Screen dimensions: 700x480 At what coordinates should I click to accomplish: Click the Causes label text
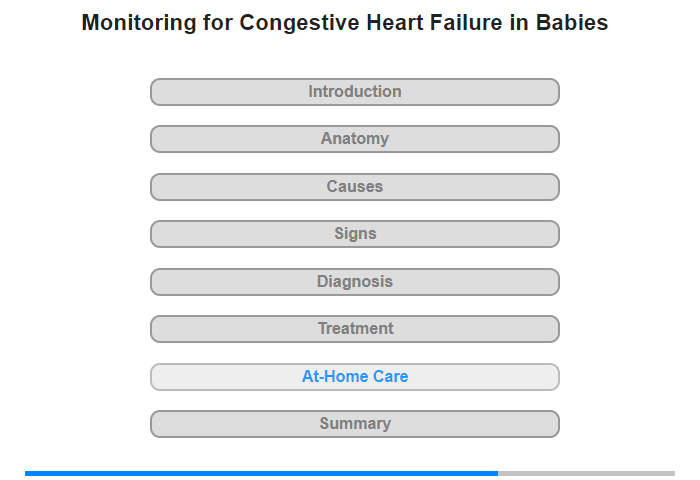tap(355, 186)
